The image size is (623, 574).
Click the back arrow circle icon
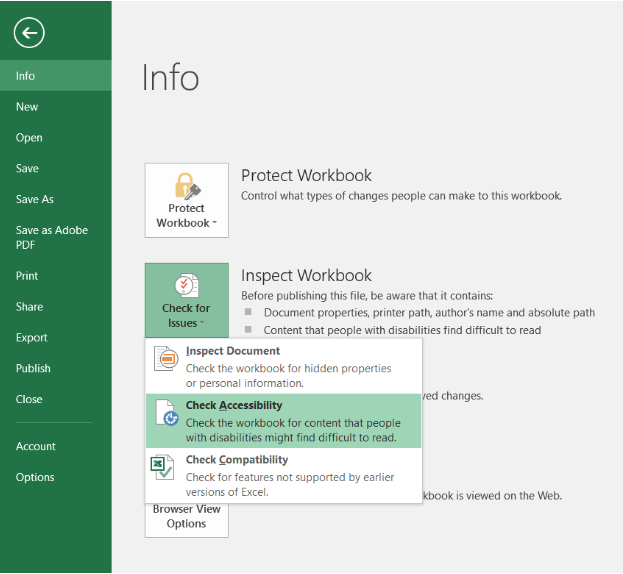click(29, 33)
